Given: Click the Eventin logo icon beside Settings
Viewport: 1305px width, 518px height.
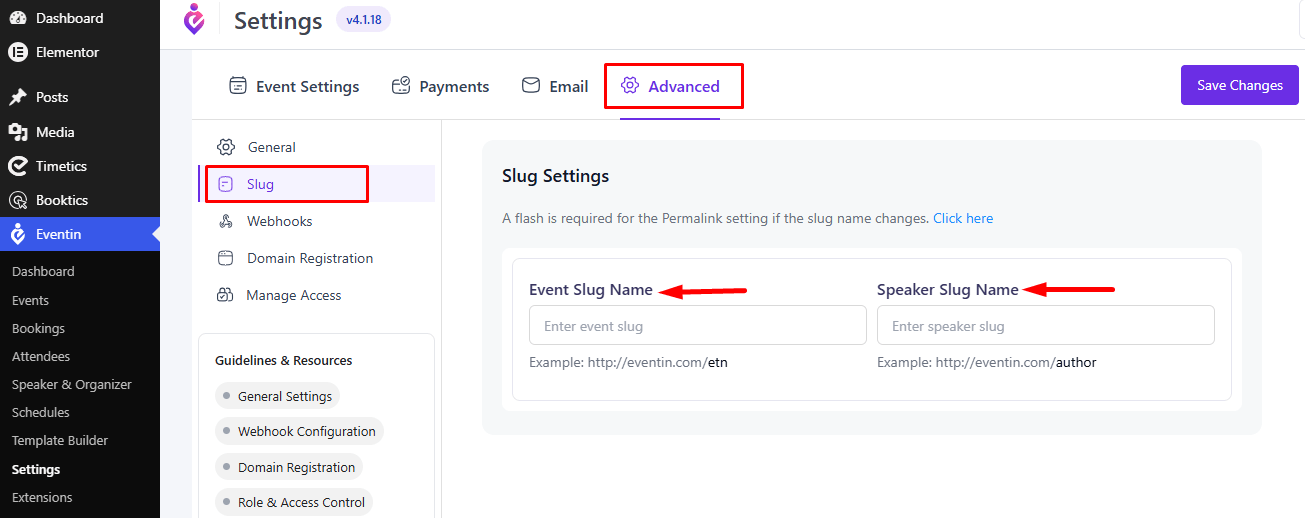Looking at the screenshot, I should tap(194, 19).
